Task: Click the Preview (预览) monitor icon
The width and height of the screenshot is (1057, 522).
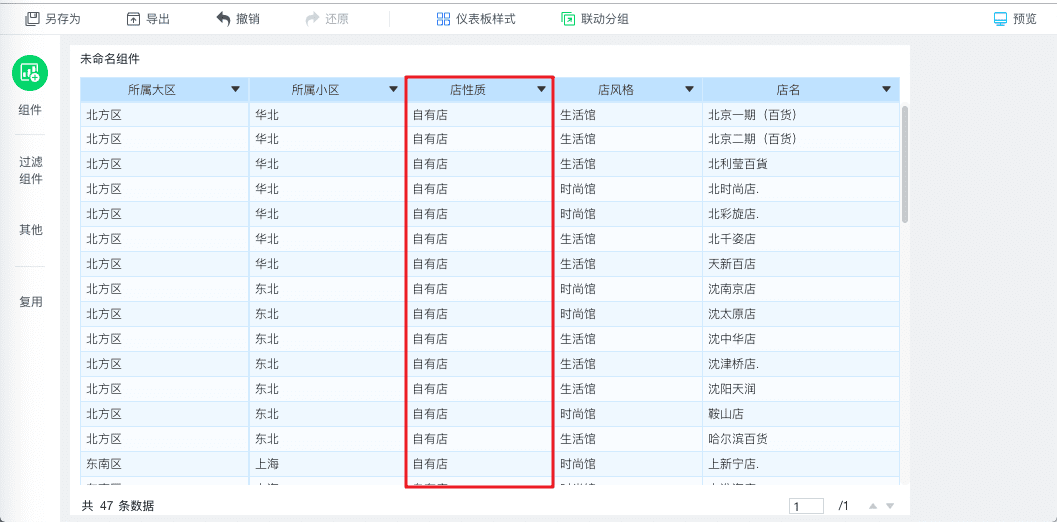Action: click(x=1000, y=19)
